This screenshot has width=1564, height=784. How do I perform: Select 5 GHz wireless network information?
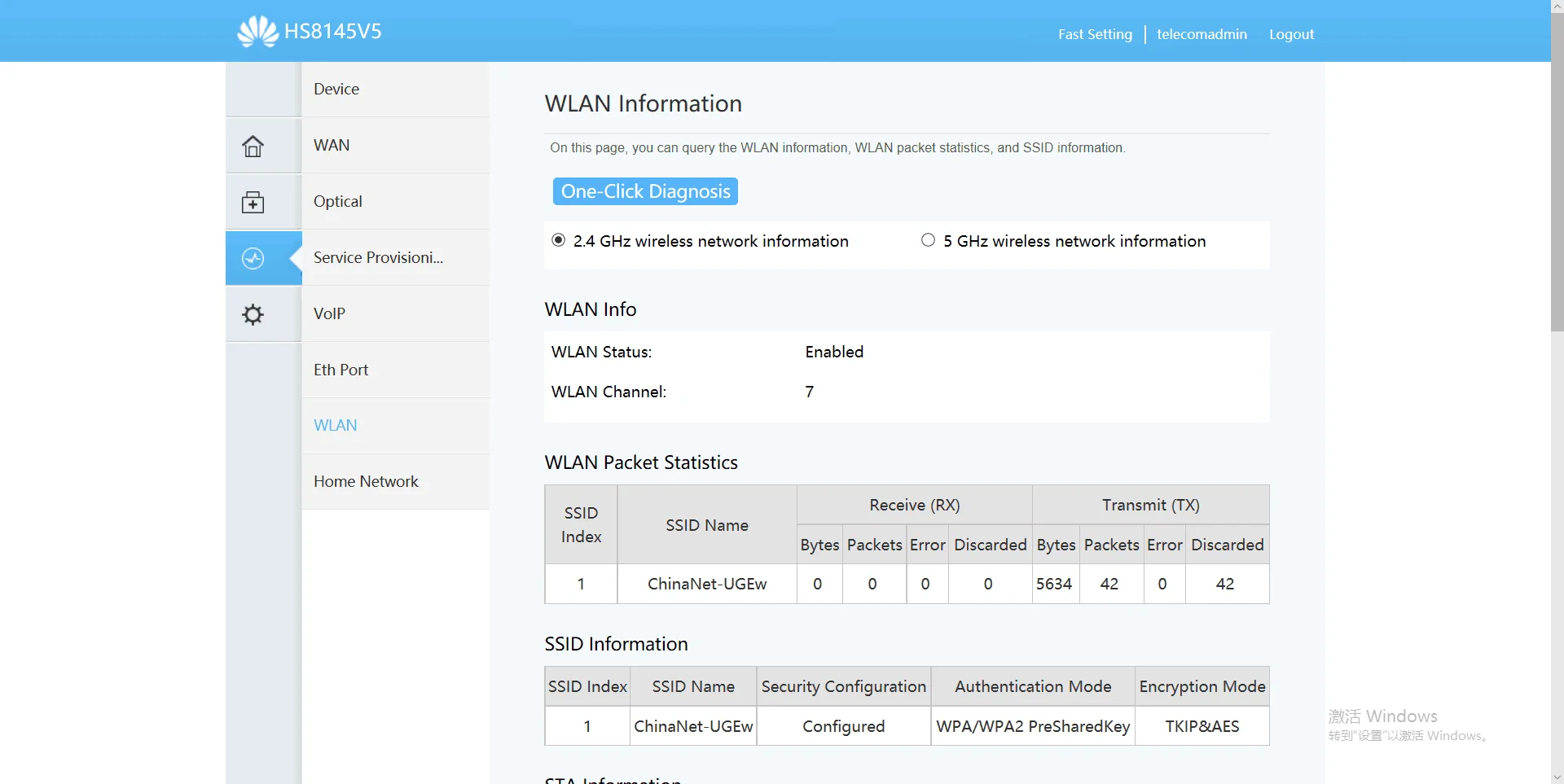[x=928, y=240]
